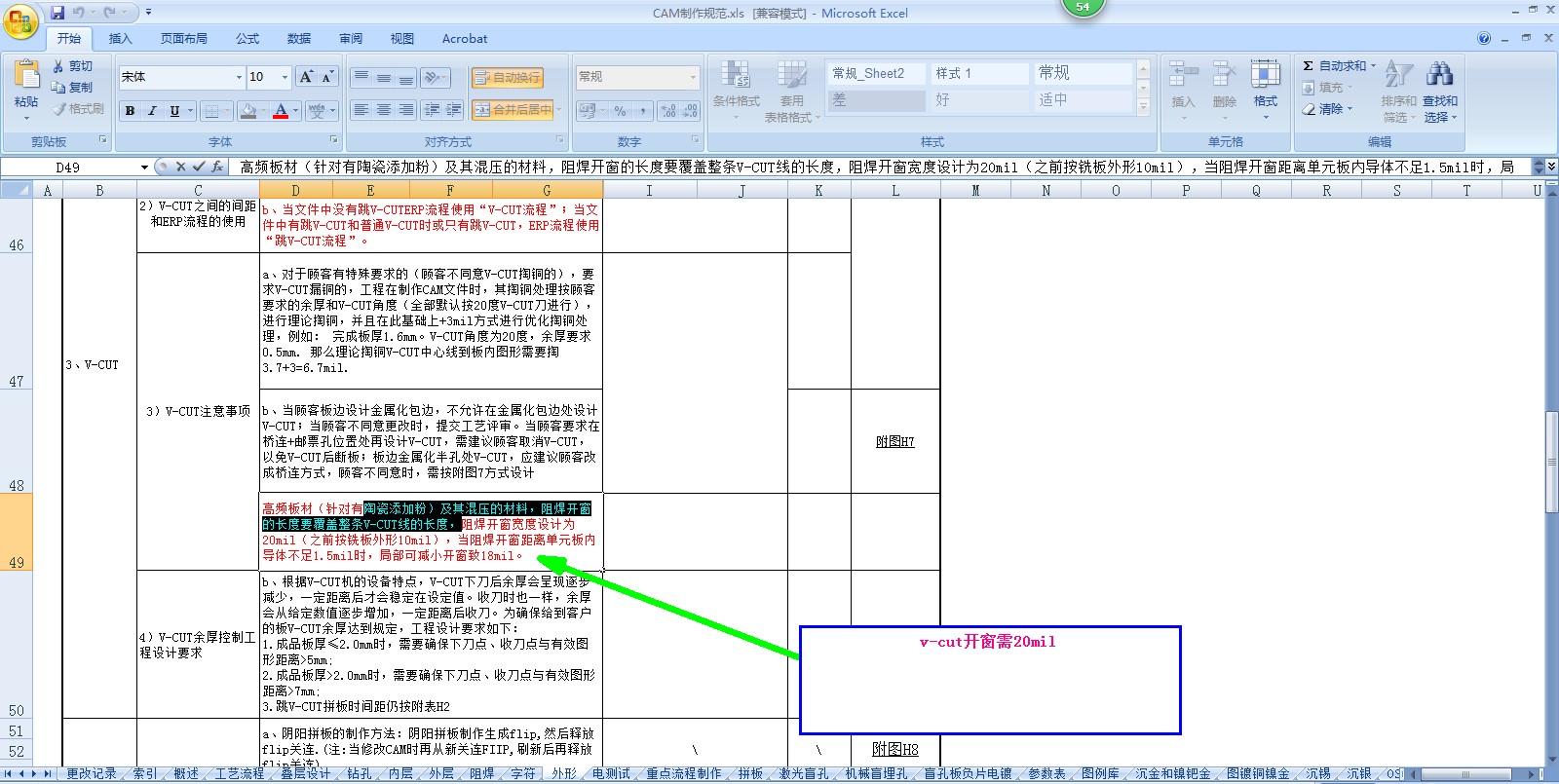Open the Name Box dropdown
The width and height of the screenshot is (1559, 784).
coord(144,168)
